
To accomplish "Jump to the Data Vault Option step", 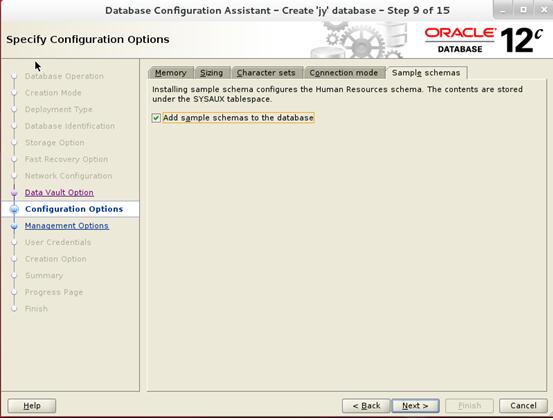I will pos(59,193).
